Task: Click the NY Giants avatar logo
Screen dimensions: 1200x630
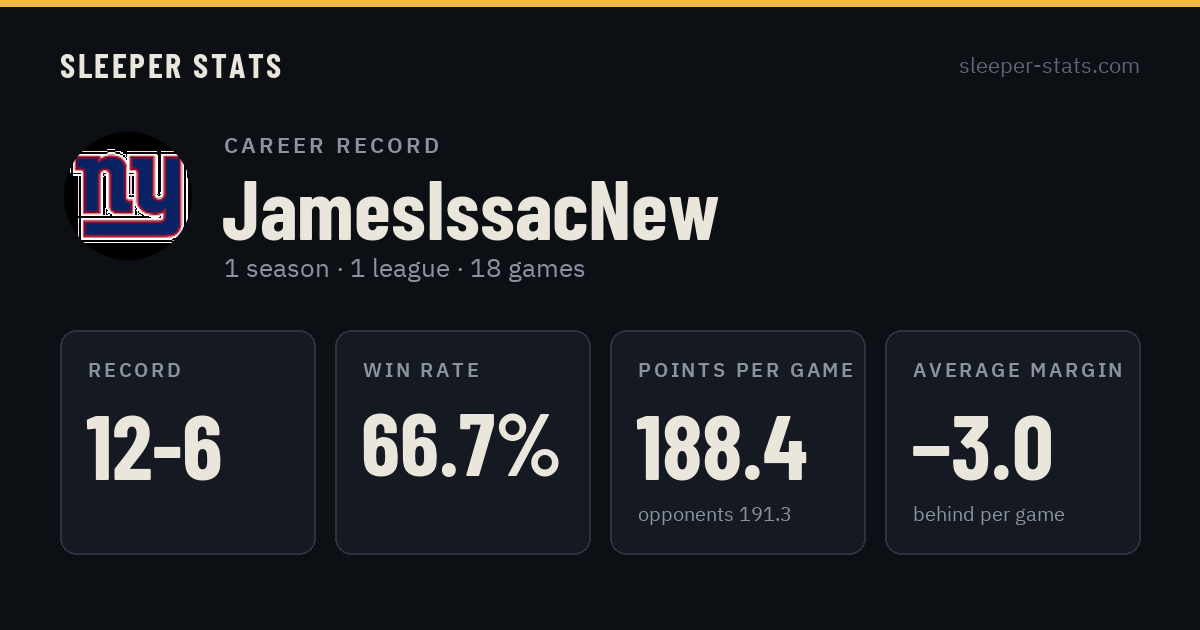Action: point(126,196)
